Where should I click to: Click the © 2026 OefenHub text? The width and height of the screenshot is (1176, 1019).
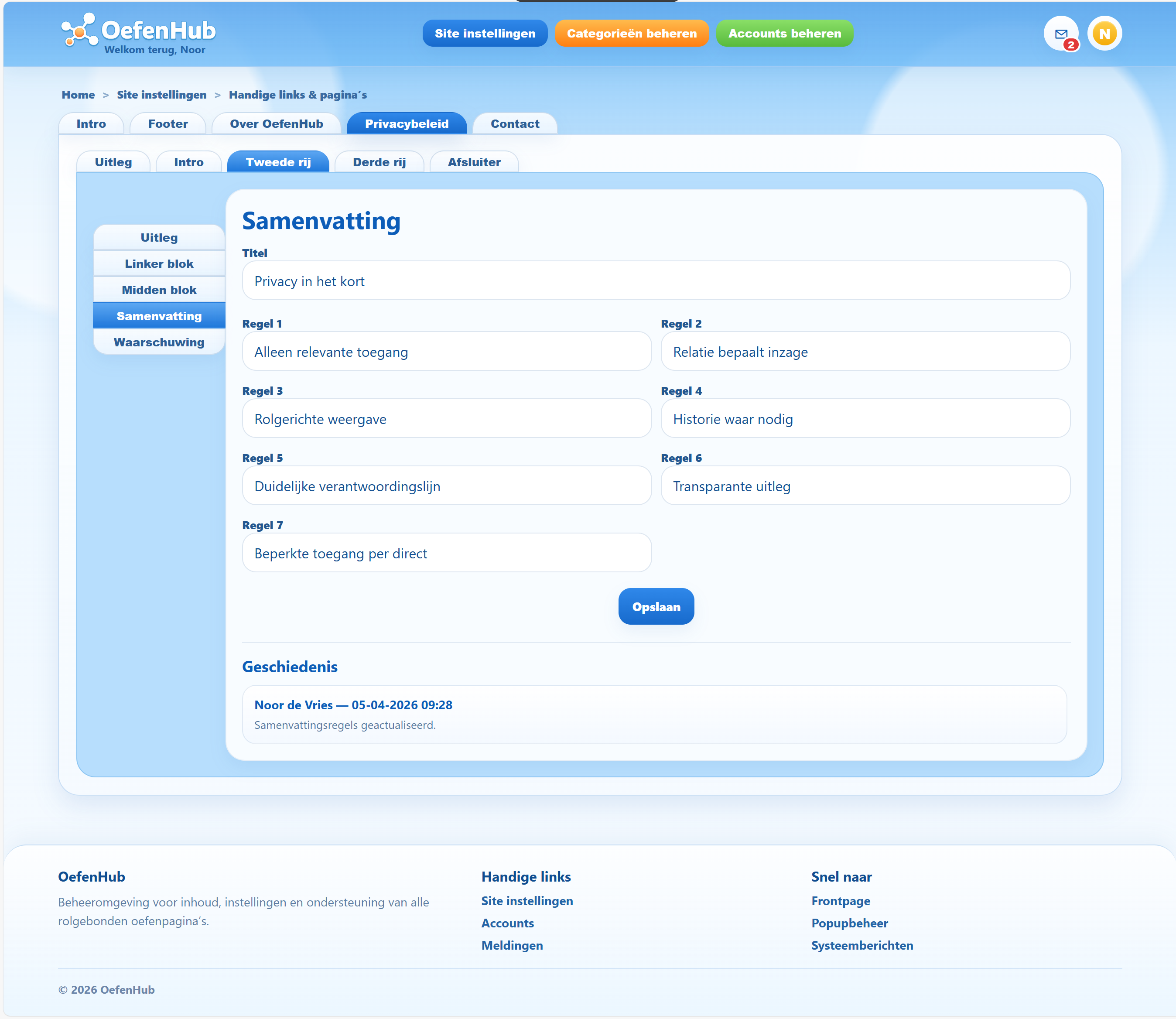coord(106,990)
